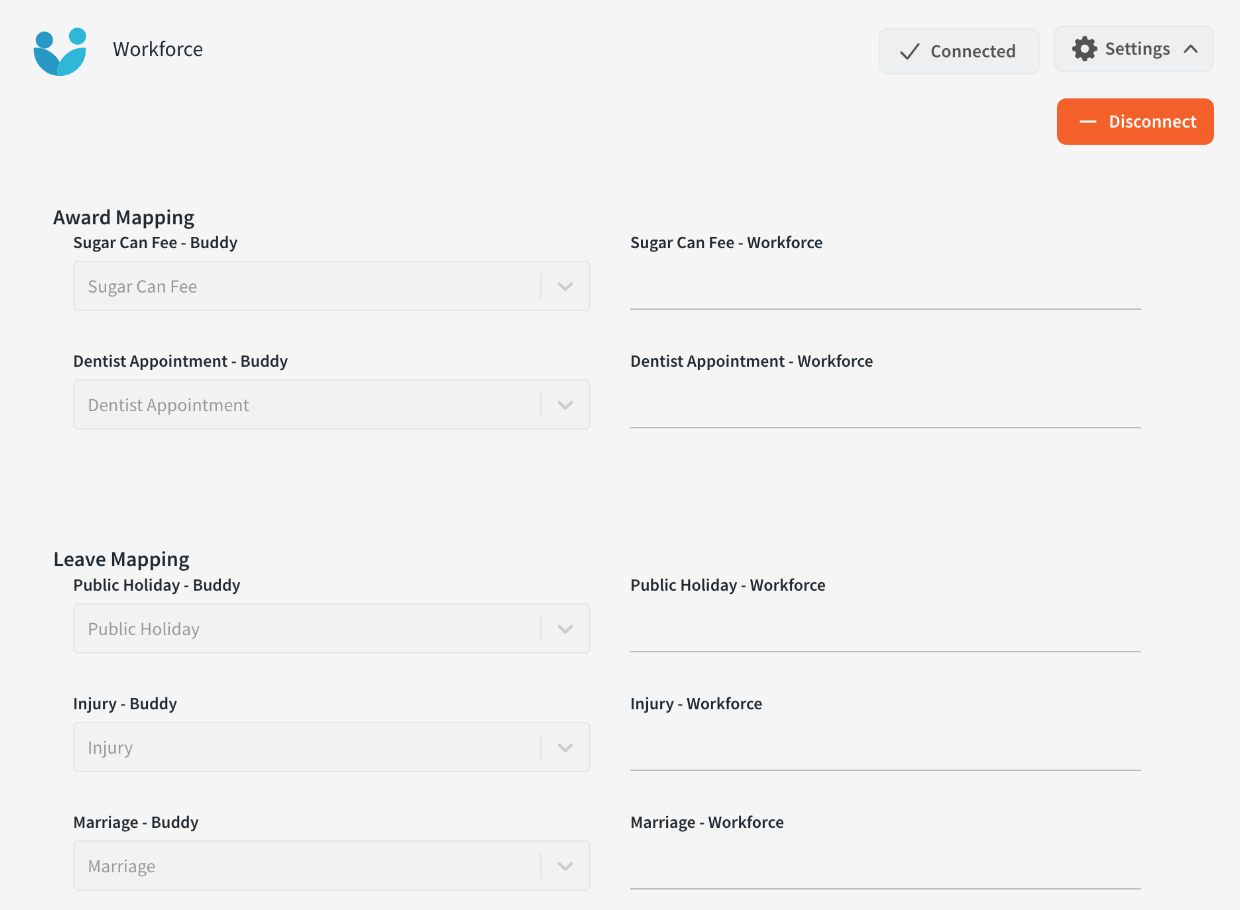Click the Award Mapping heading

coord(124,217)
